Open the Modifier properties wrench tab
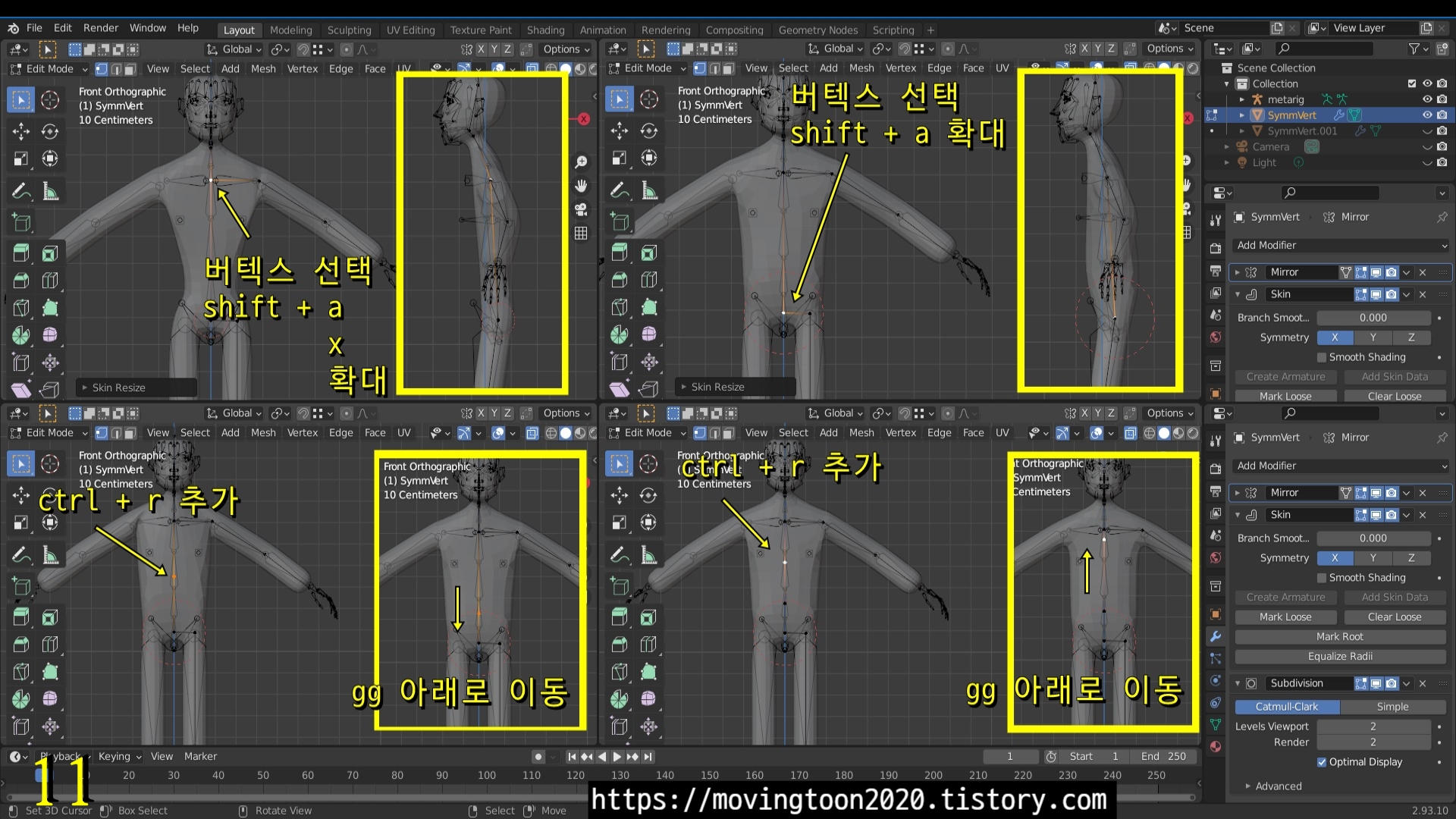The image size is (1456, 819). click(1216, 637)
